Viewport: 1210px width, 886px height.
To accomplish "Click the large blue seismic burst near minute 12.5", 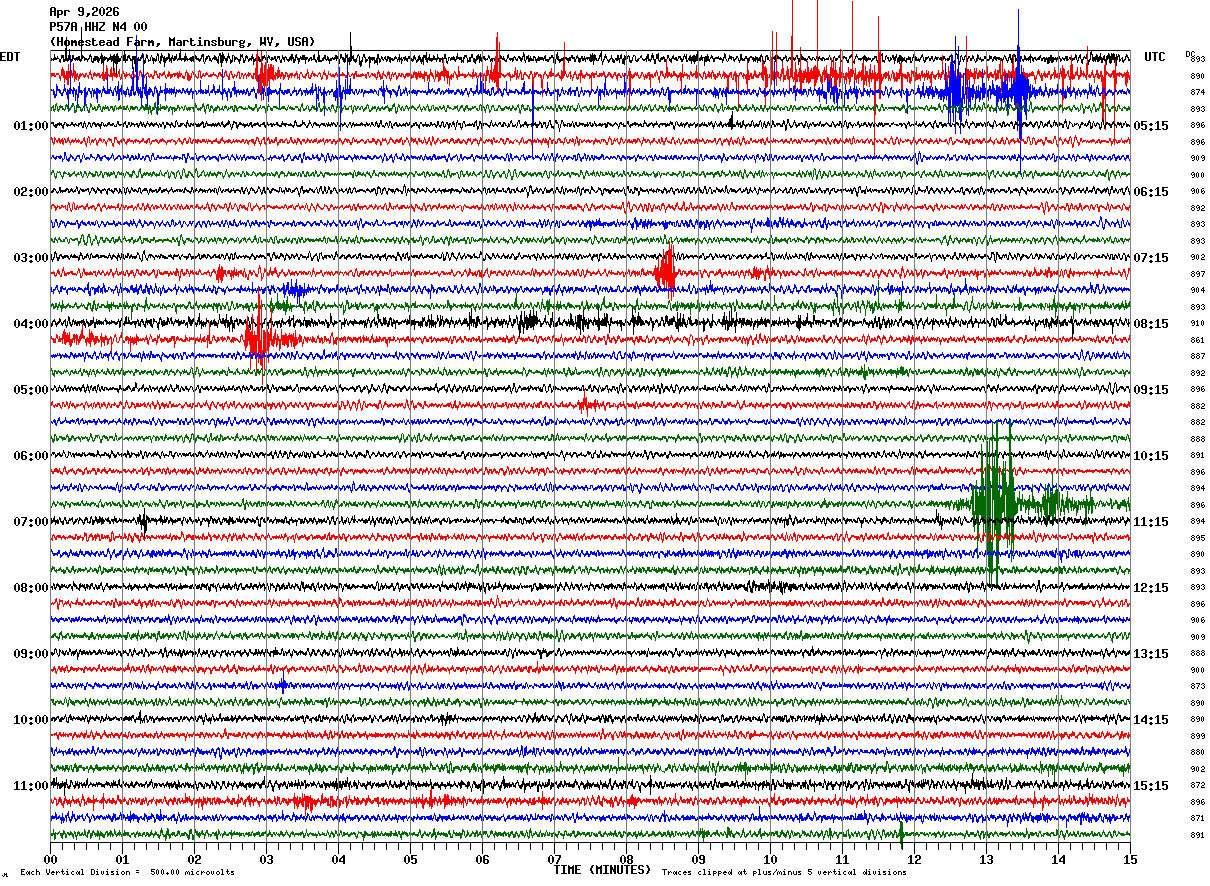I will [955, 90].
